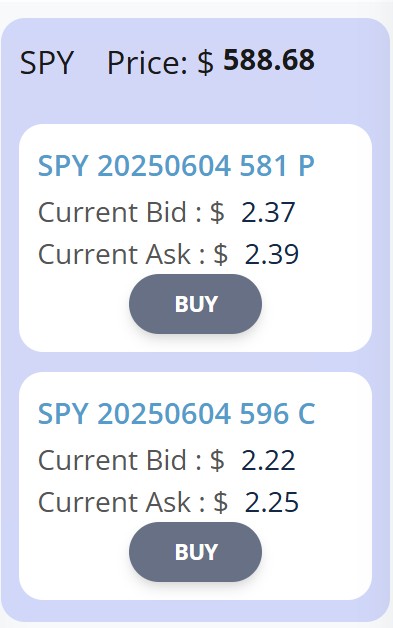Viewport: 393px width, 628px height.
Task: Select the 2.37 bid value for the put
Action: (268, 212)
